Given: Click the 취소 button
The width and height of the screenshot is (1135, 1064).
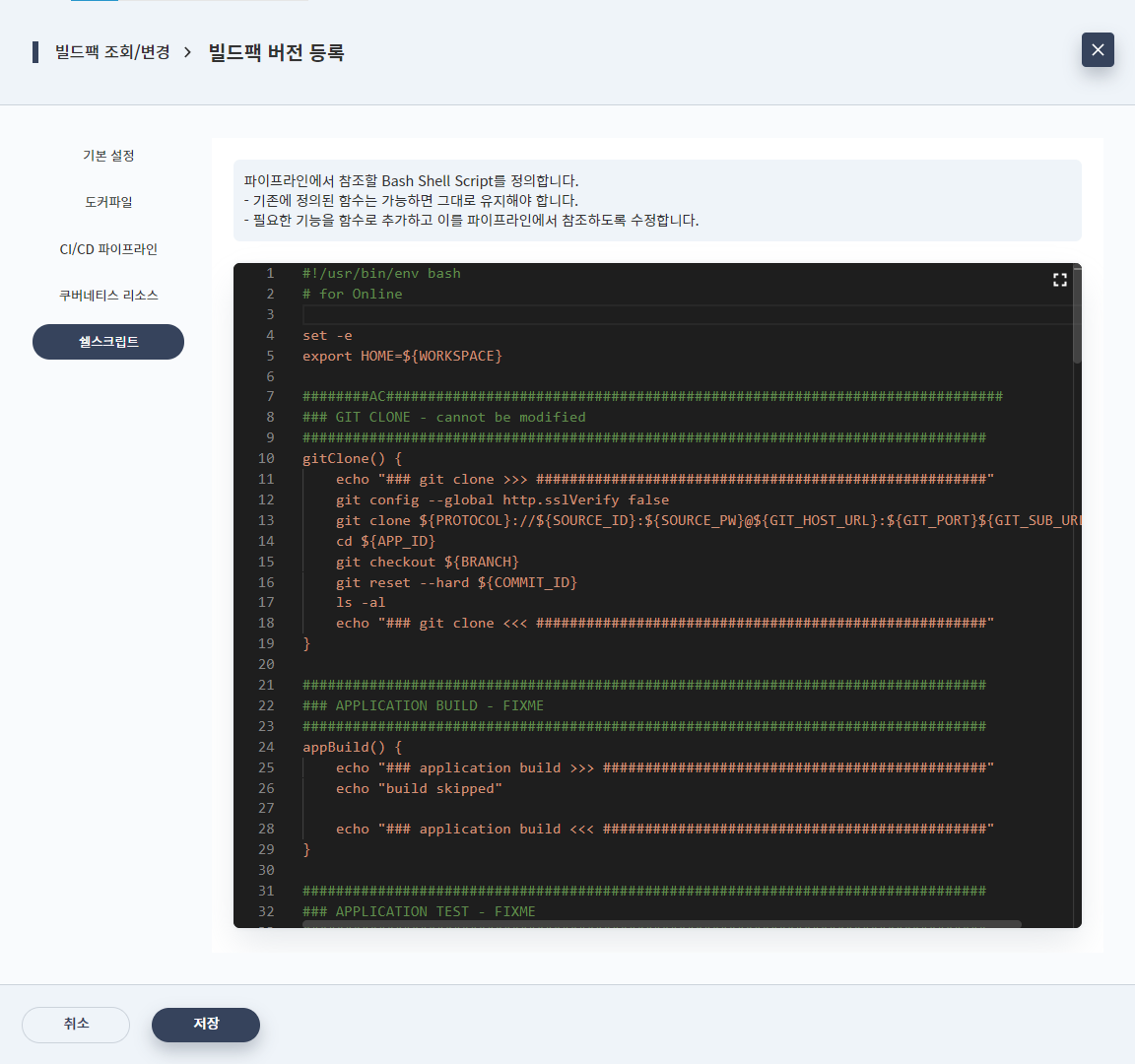Looking at the screenshot, I should [76, 1025].
